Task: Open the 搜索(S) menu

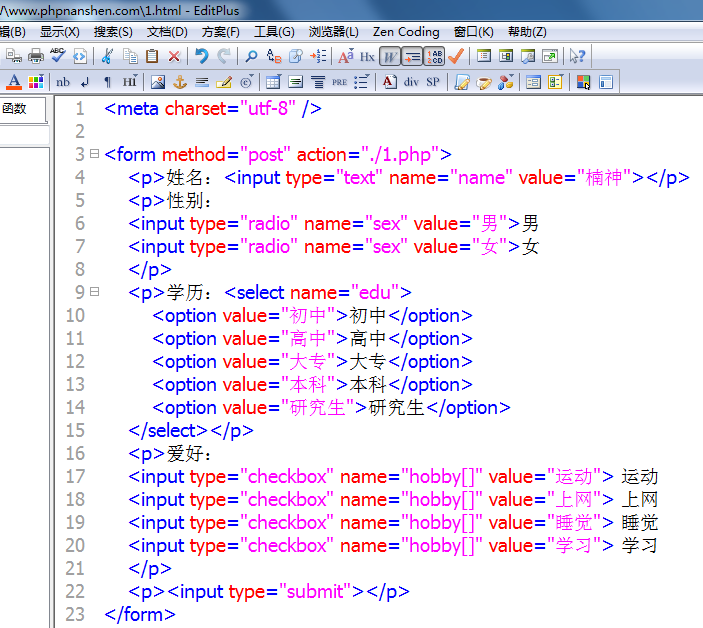Action: [x=113, y=32]
